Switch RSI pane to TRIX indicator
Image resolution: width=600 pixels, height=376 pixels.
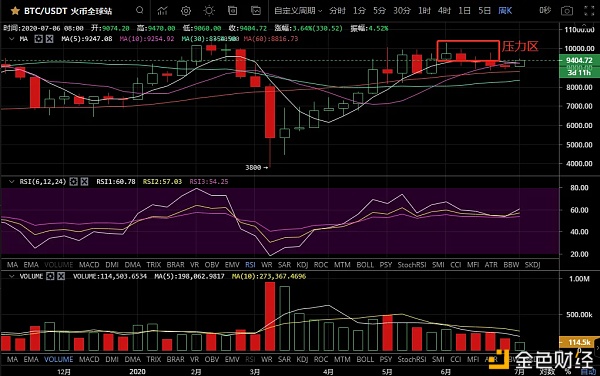153,265
